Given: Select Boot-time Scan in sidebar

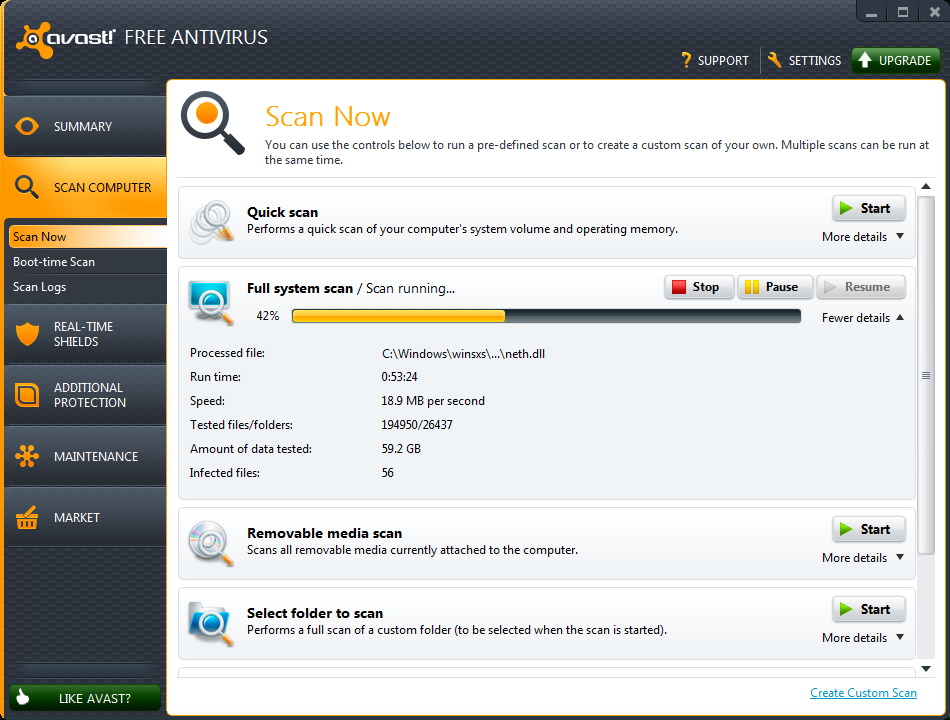Looking at the screenshot, I should pyautogui.click(x=88, y=262).
